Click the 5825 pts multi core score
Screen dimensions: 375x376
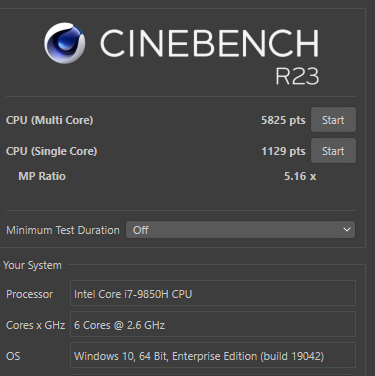tap(283, 120)
